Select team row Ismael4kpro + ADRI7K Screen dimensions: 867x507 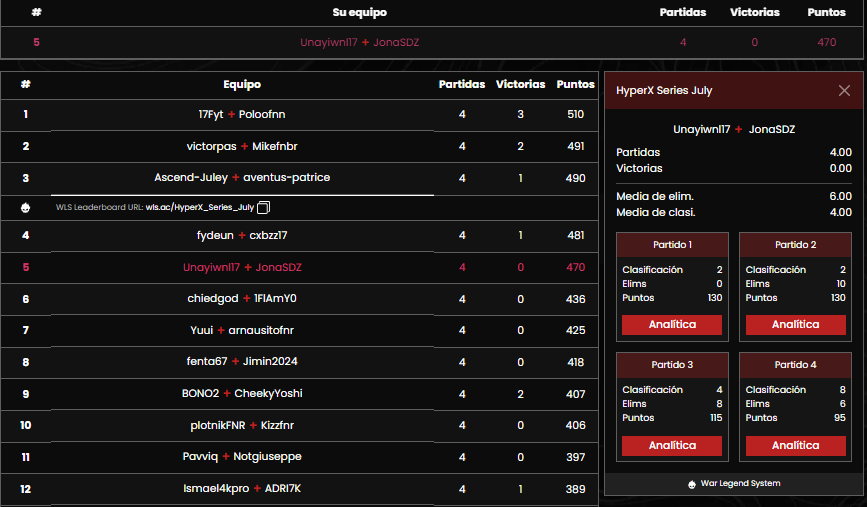coord(299,489)
